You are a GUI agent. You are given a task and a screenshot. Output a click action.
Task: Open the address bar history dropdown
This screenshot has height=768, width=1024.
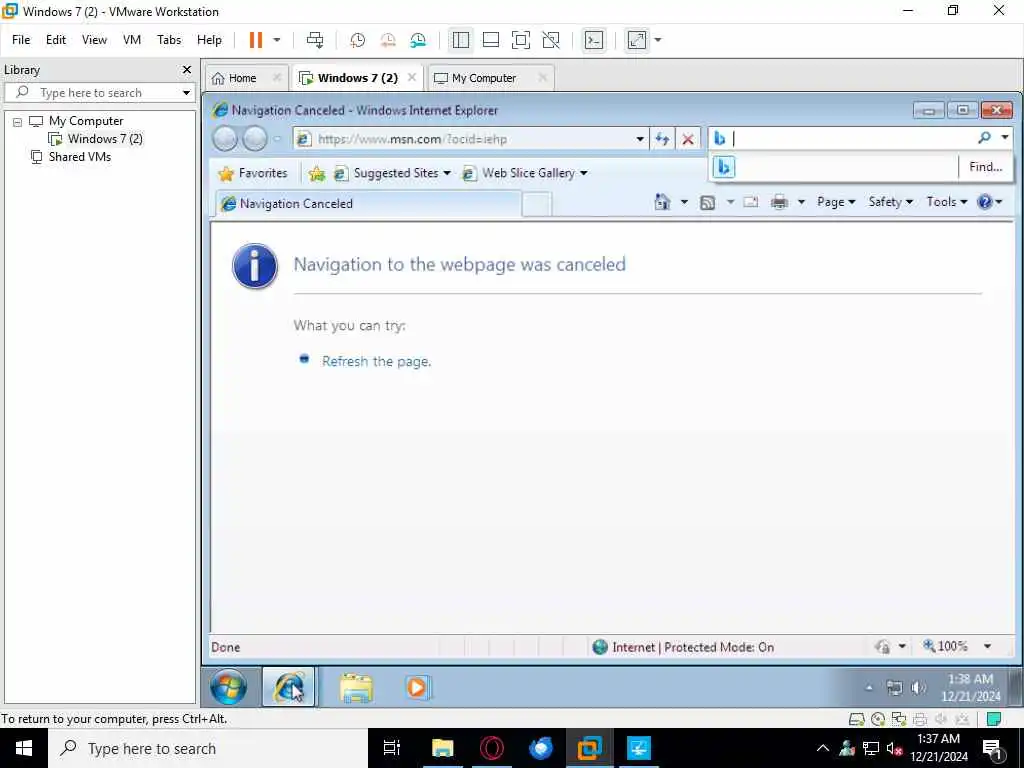pyautogui.click(x=640, y=139)
